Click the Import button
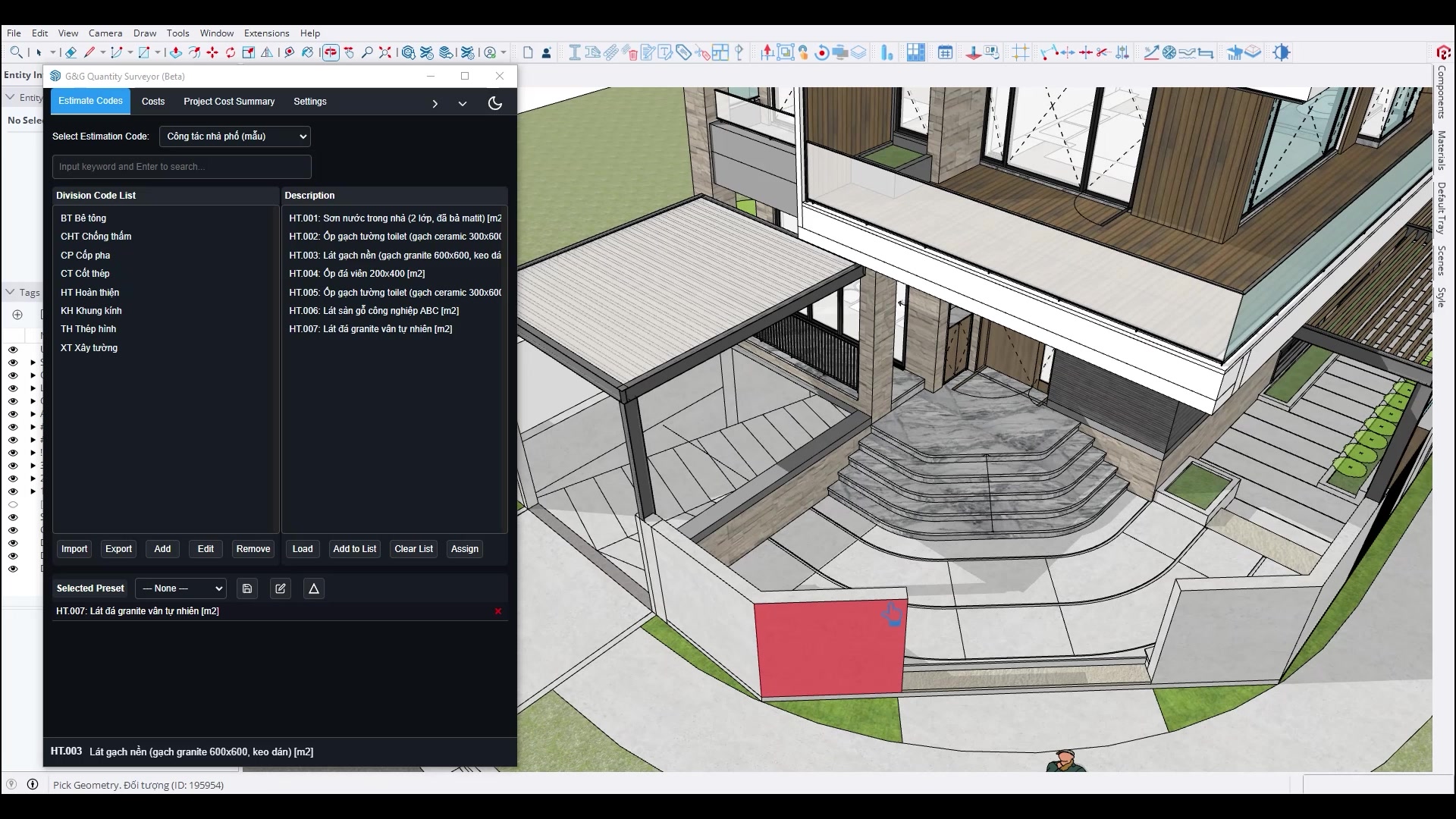 pos(74,549)
